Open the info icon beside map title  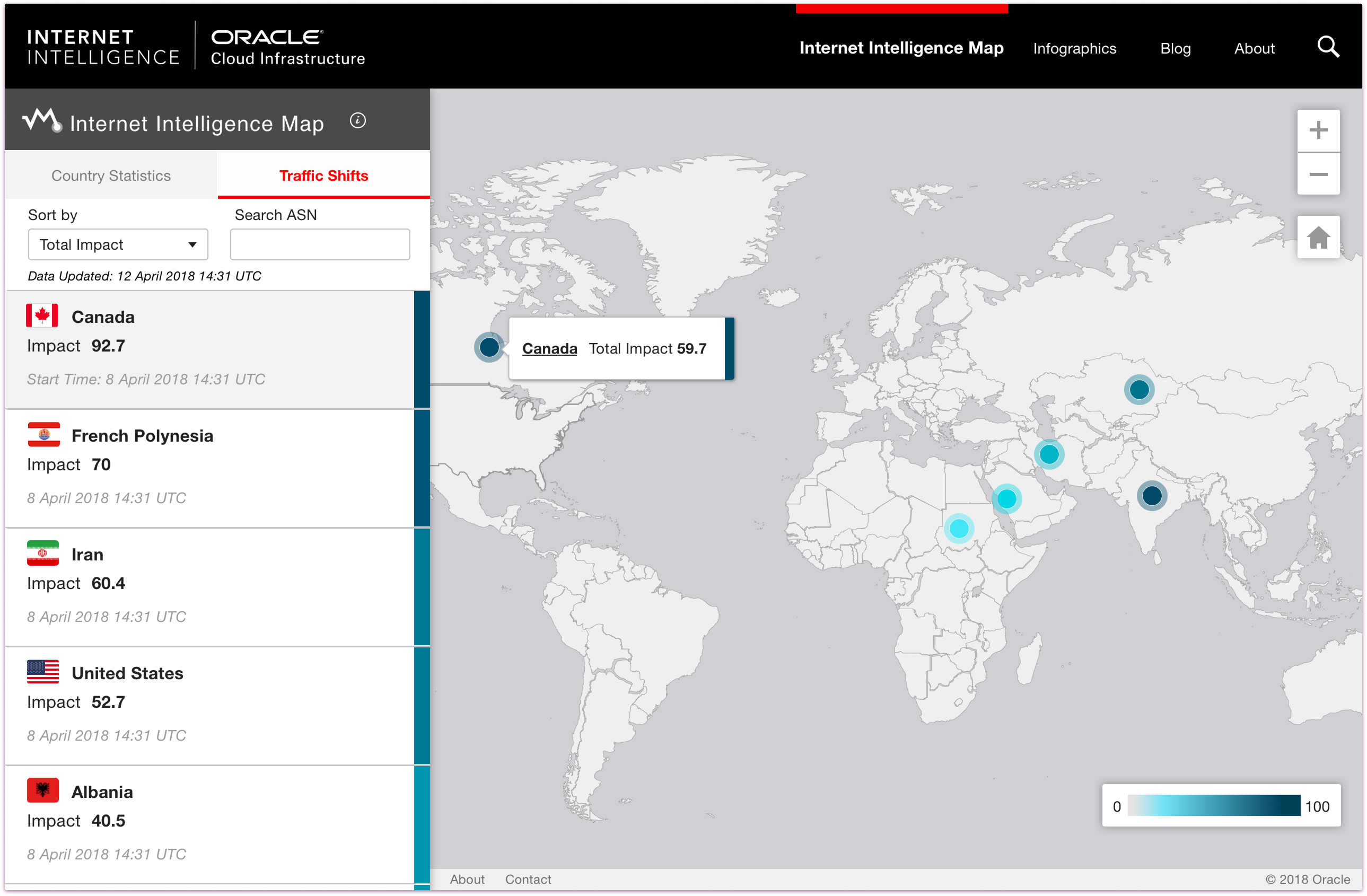[357, 121]
